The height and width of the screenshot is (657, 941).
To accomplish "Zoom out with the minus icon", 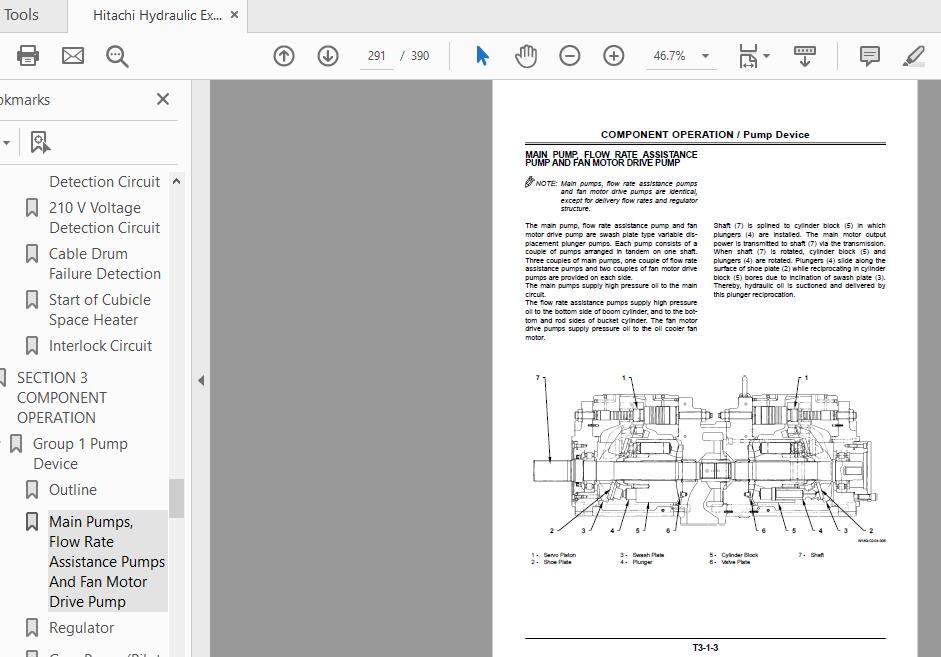I will 570,56.
